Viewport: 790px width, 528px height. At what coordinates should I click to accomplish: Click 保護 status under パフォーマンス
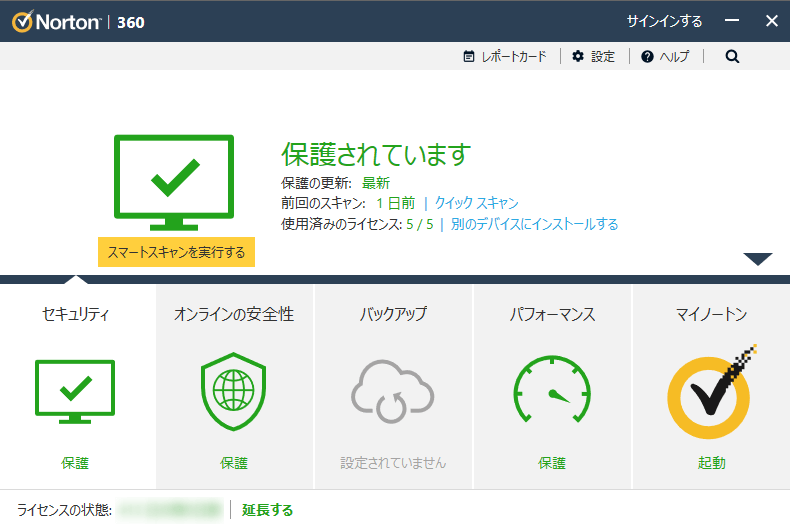(552, 463)
